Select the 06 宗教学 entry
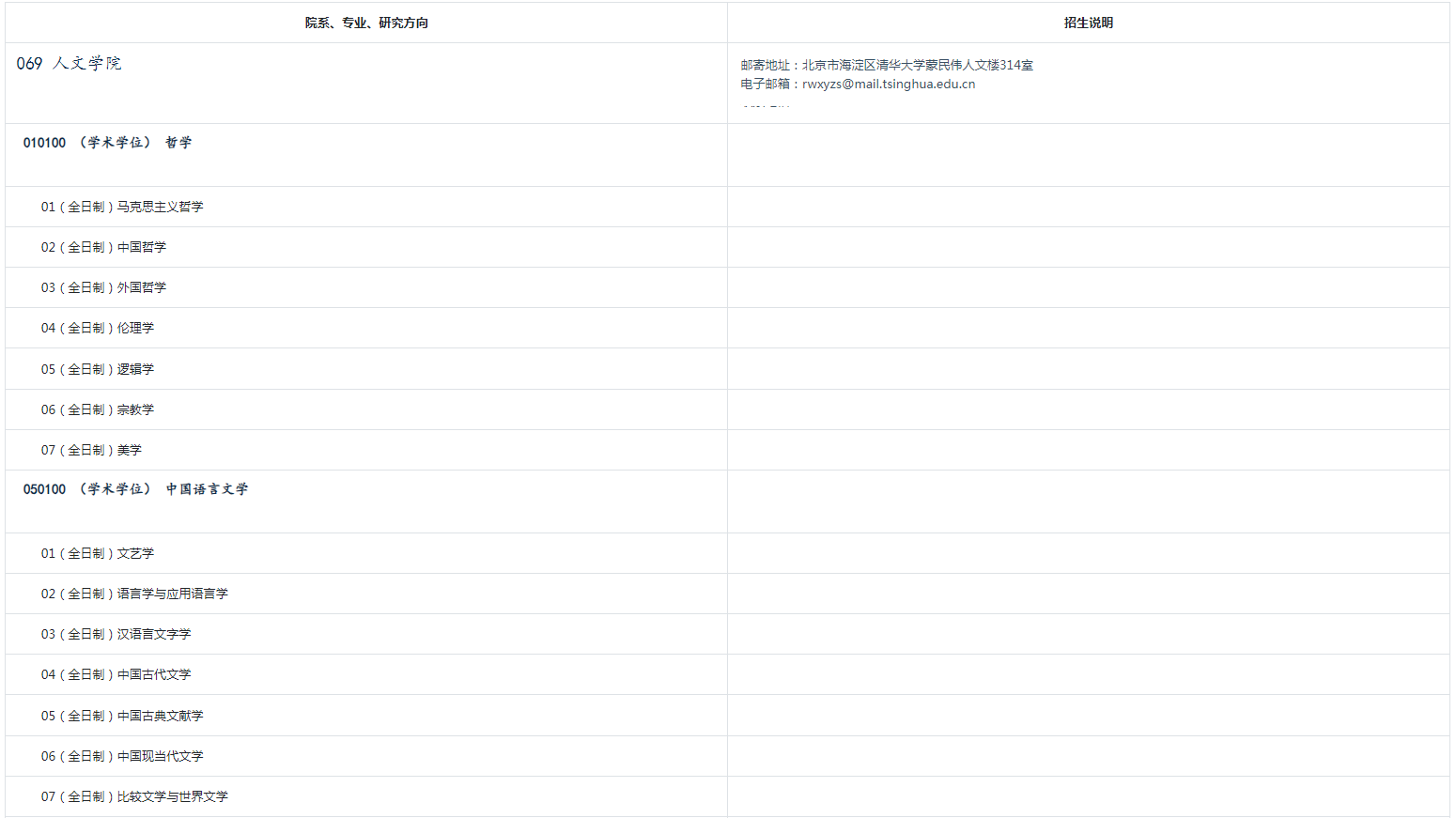This screenshot has width=1456, height=818. click(x=98, y=409)
